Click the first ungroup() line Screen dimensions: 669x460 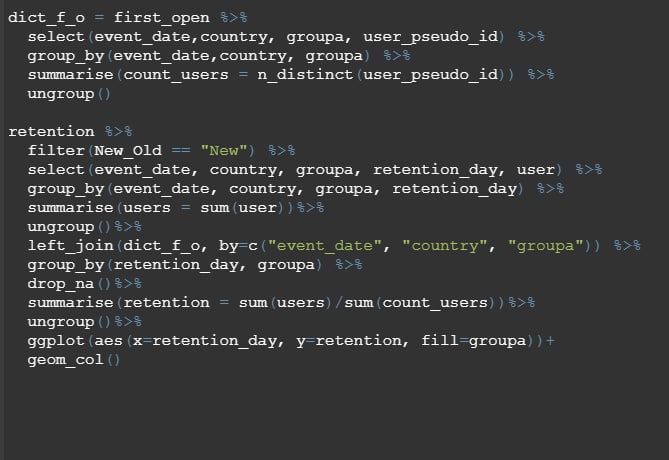69,94
